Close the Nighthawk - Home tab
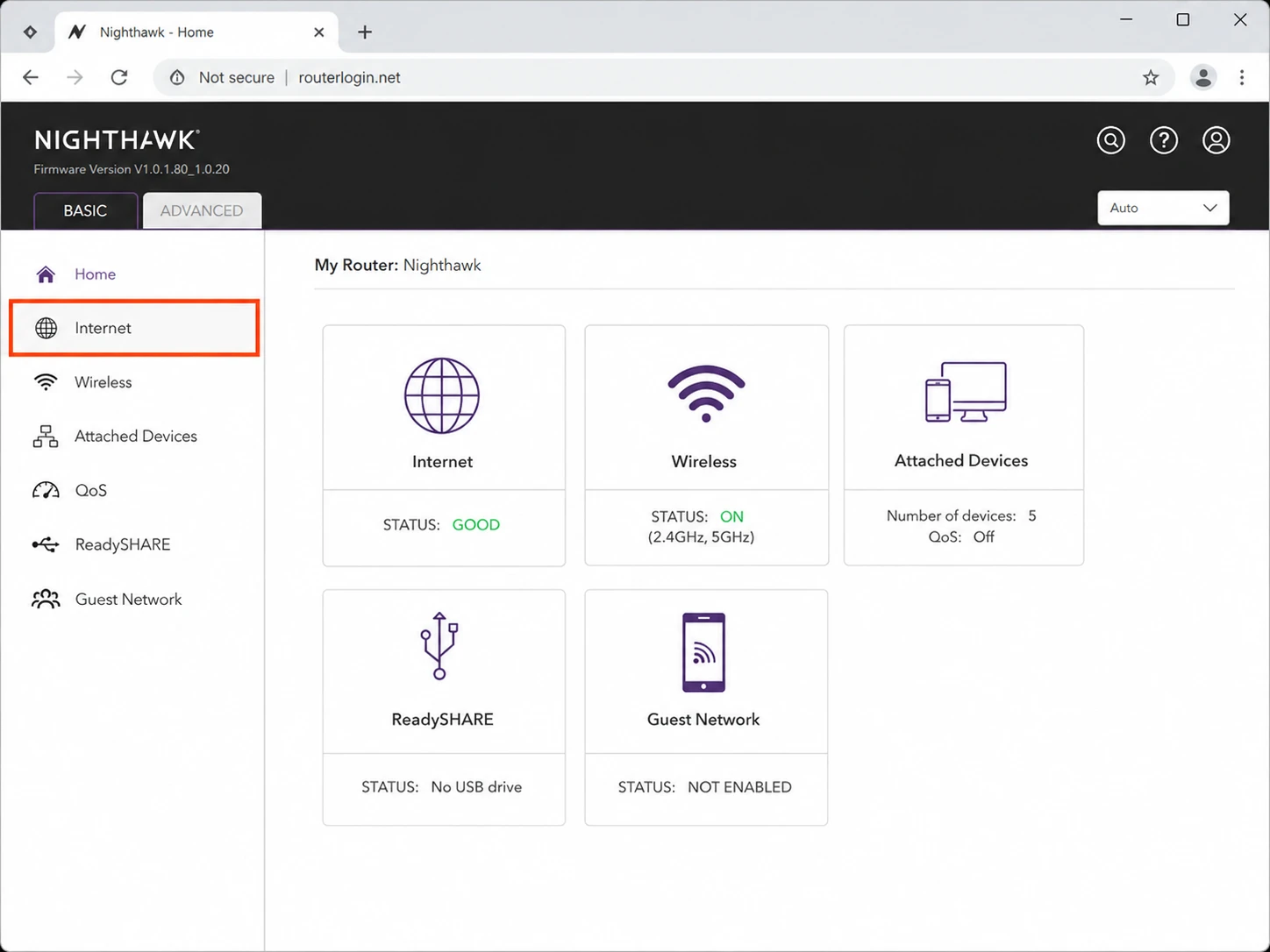 pyautogui.click(x=319, y=32)
